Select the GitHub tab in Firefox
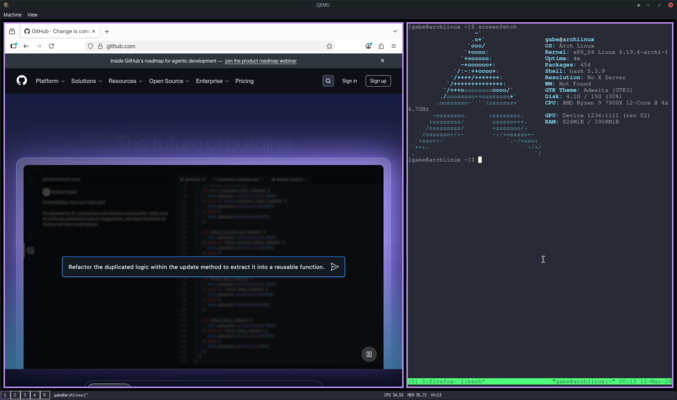The width and height of the screenshot is (677, 400). [60, 31]
